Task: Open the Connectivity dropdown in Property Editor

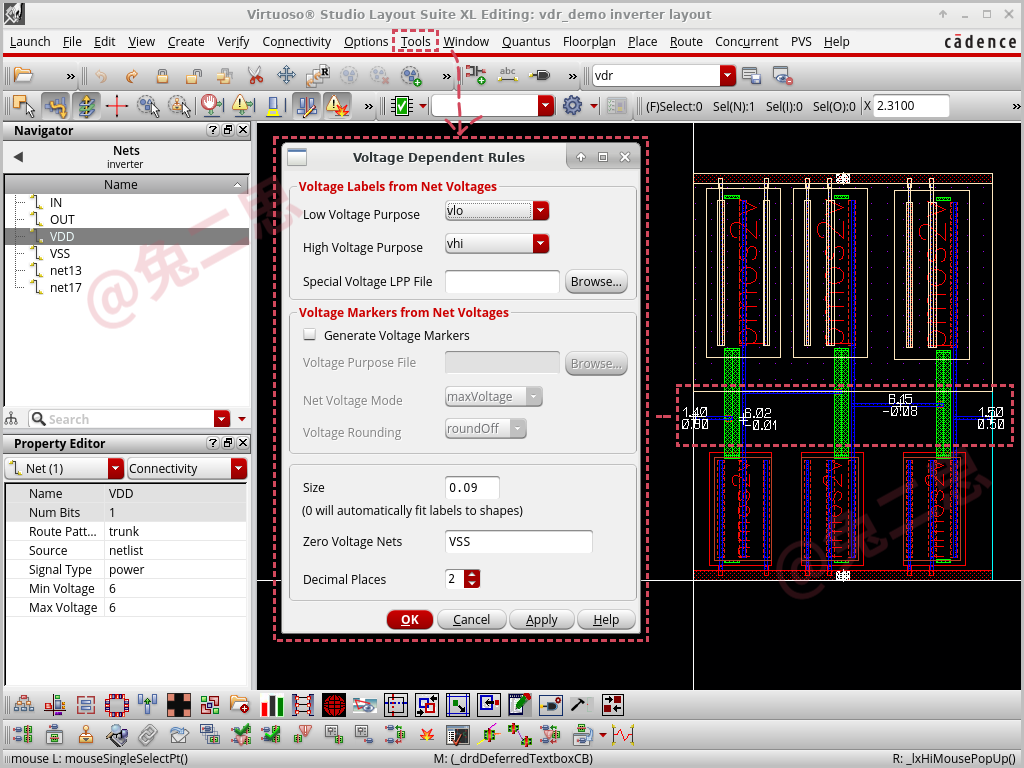Action: (x=238, y=467)
